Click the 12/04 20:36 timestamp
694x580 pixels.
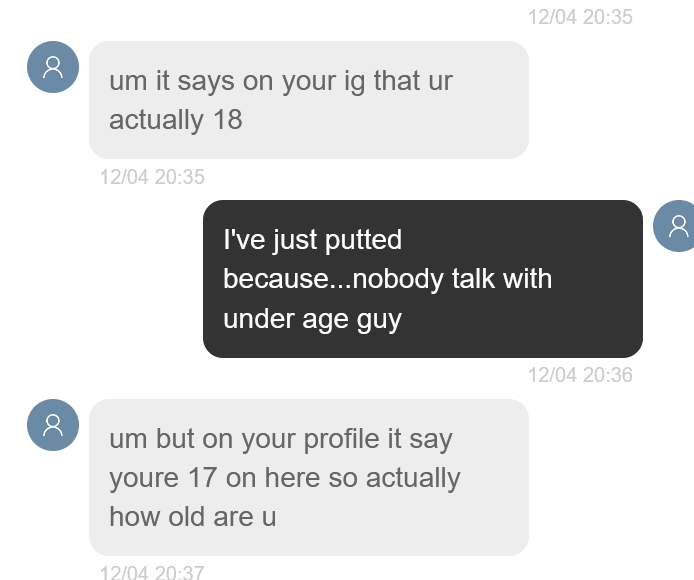click(x=580, y=375)
